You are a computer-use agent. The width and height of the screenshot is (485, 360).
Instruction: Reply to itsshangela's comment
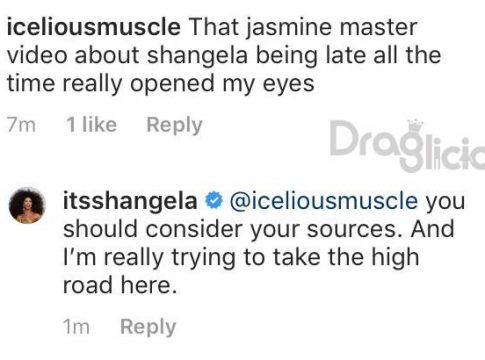148,327
